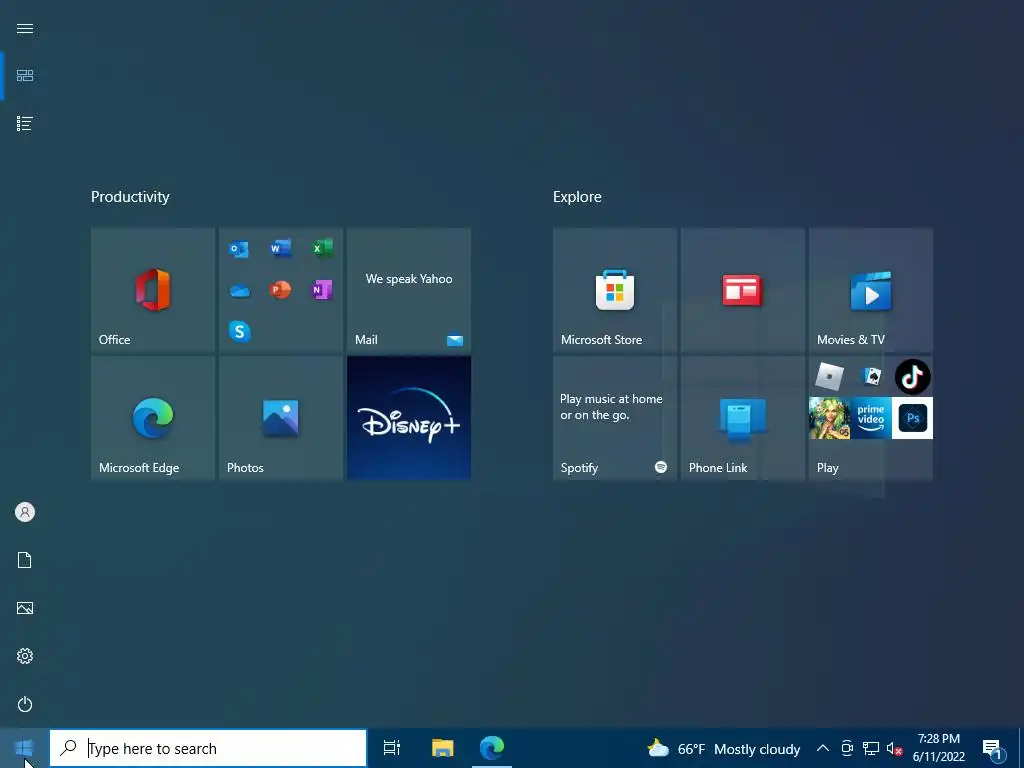
Task: Open the clock showing 7:28 PM
Action: [938, 748]
